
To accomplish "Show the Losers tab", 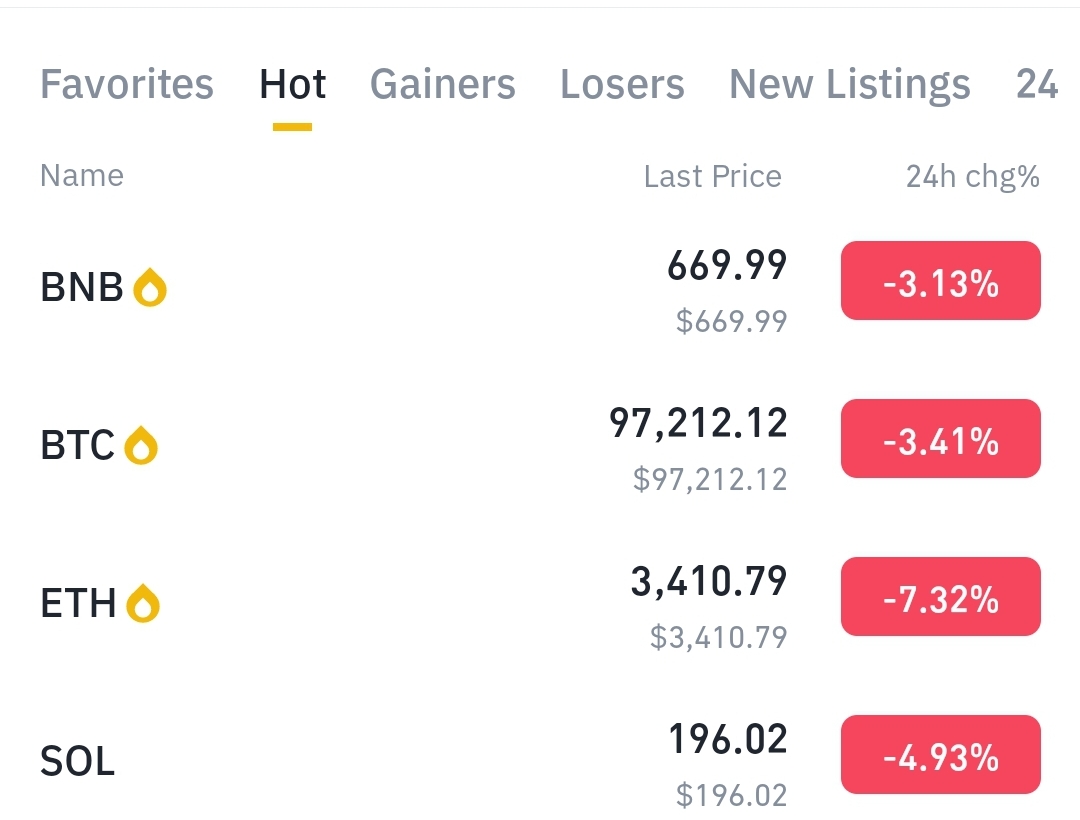I will pos(622,85).
